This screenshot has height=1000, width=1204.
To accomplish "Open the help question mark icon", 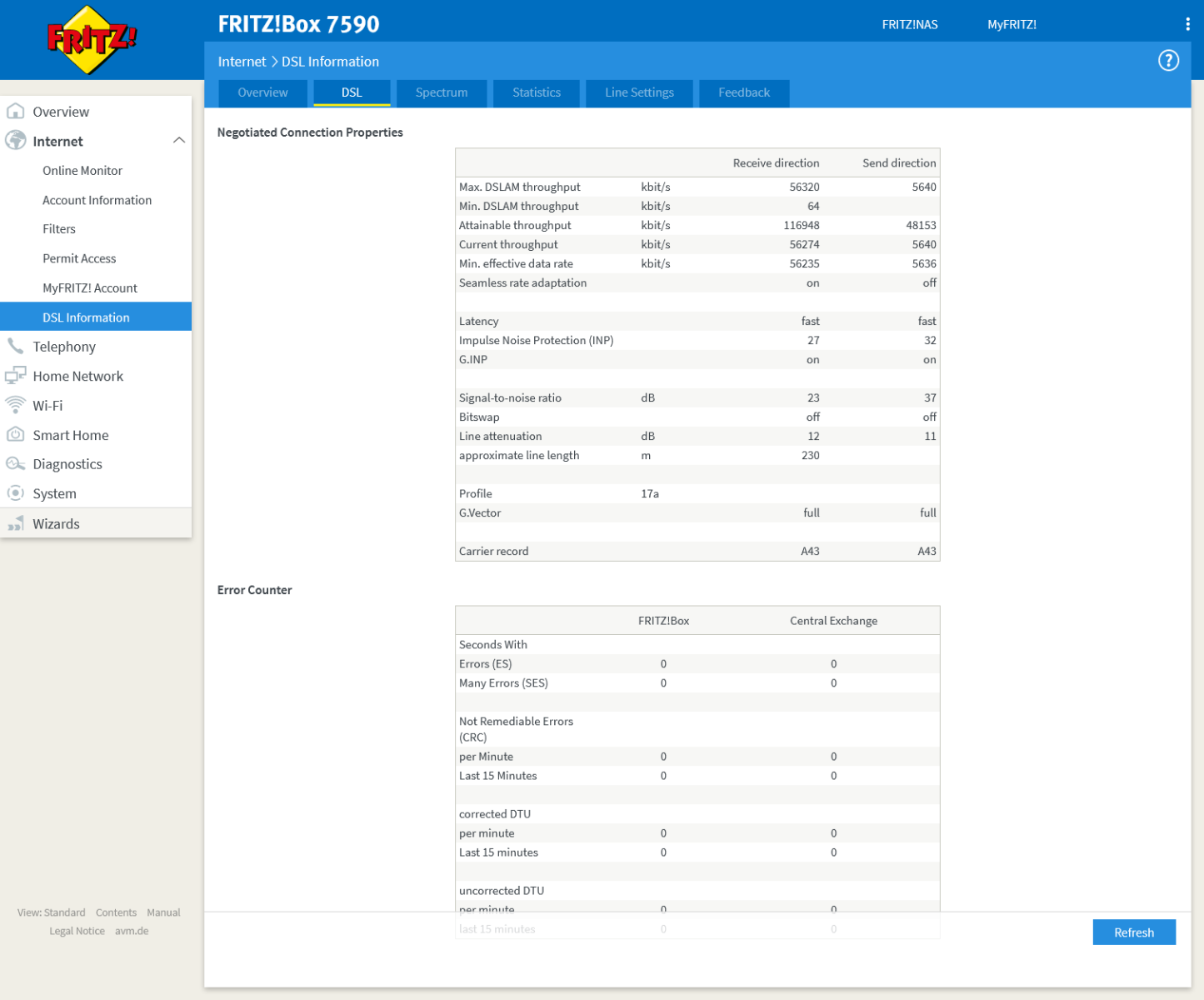I will (x=1168, y=61).
